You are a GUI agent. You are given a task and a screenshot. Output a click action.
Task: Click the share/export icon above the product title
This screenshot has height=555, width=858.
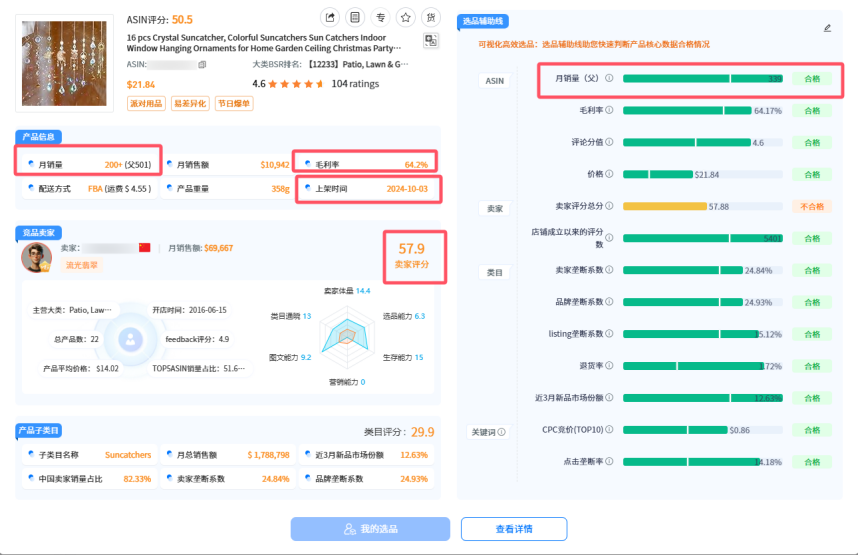(x=330, y=18)
